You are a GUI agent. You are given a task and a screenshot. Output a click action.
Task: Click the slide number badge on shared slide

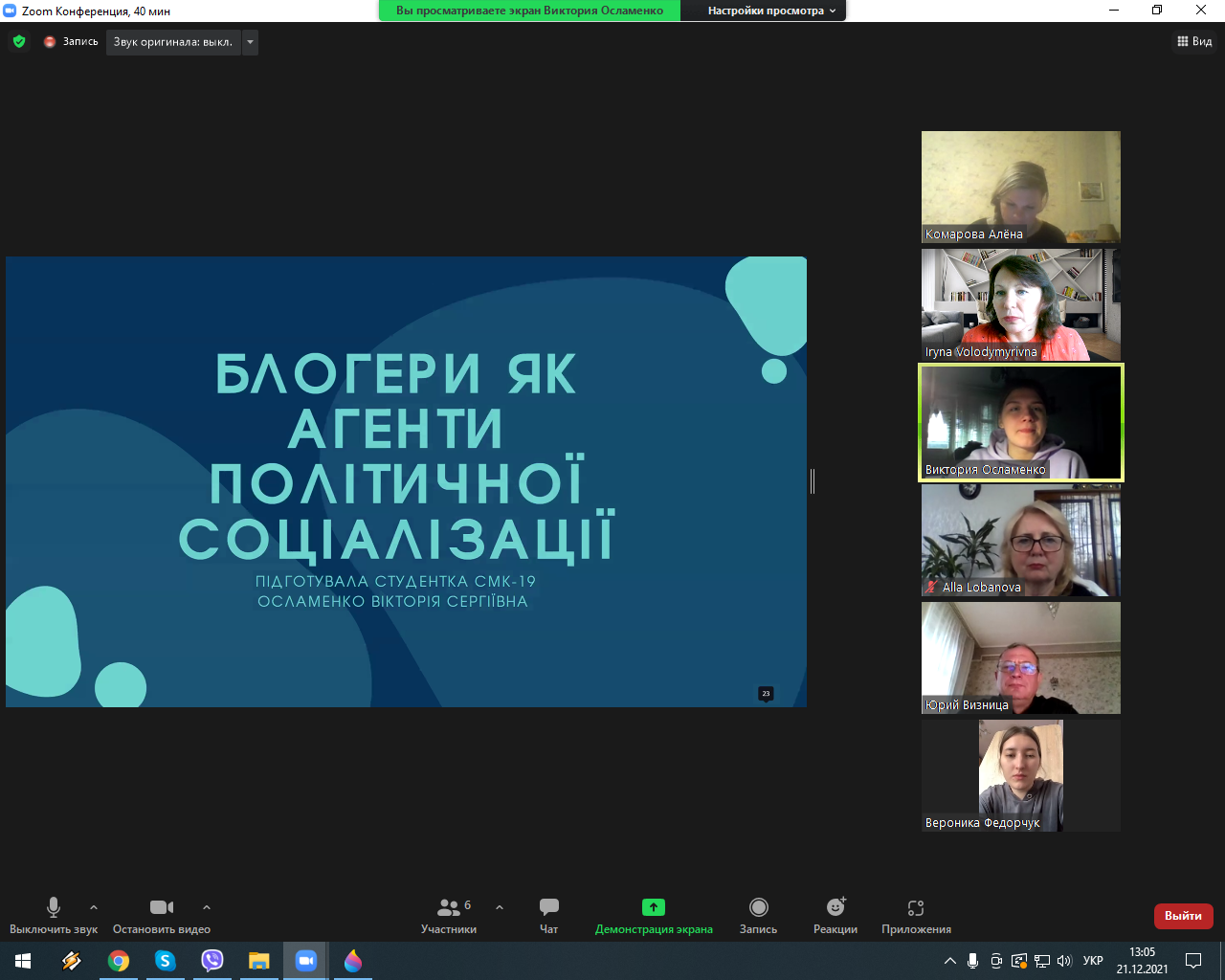coord(766,694)
